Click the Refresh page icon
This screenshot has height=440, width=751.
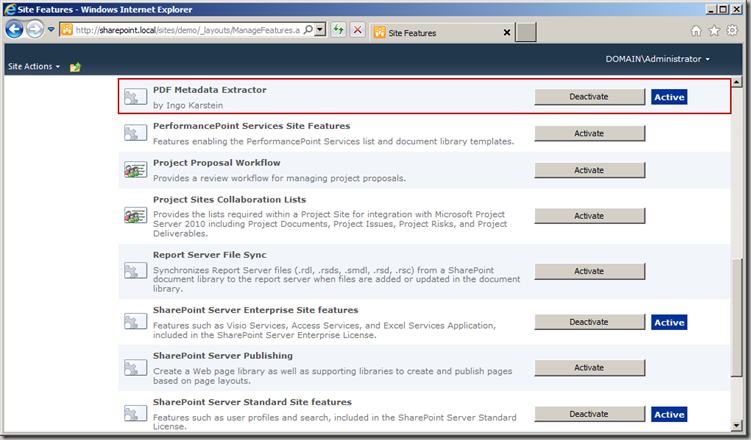point(339,30)
